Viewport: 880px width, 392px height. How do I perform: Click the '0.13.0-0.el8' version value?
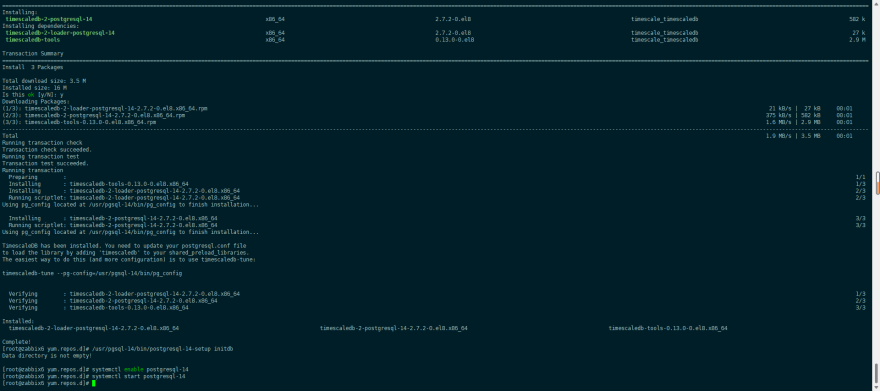pos(455,40)
